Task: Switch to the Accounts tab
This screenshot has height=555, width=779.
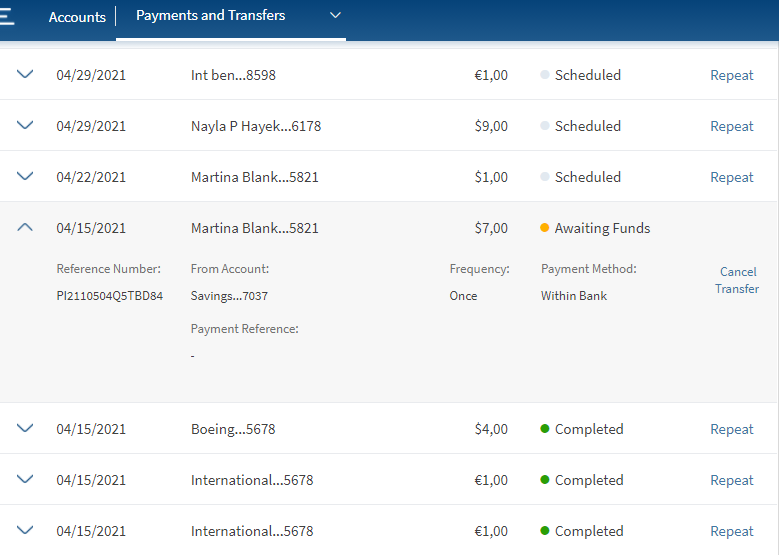Action: click(x=77, y=17)
